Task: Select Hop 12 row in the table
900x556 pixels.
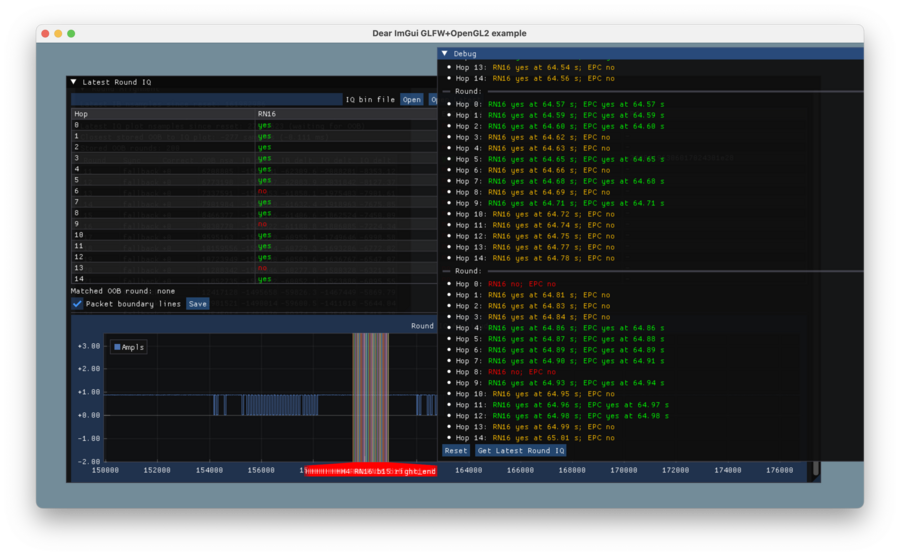Action: [254, 257]
